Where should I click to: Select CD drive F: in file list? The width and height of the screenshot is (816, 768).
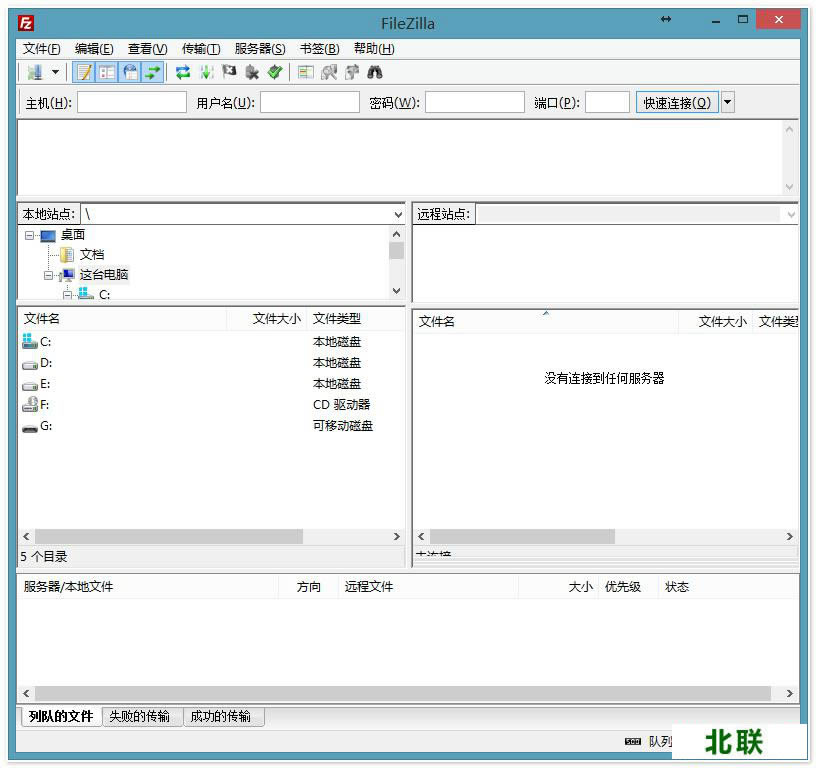(45, 405)
